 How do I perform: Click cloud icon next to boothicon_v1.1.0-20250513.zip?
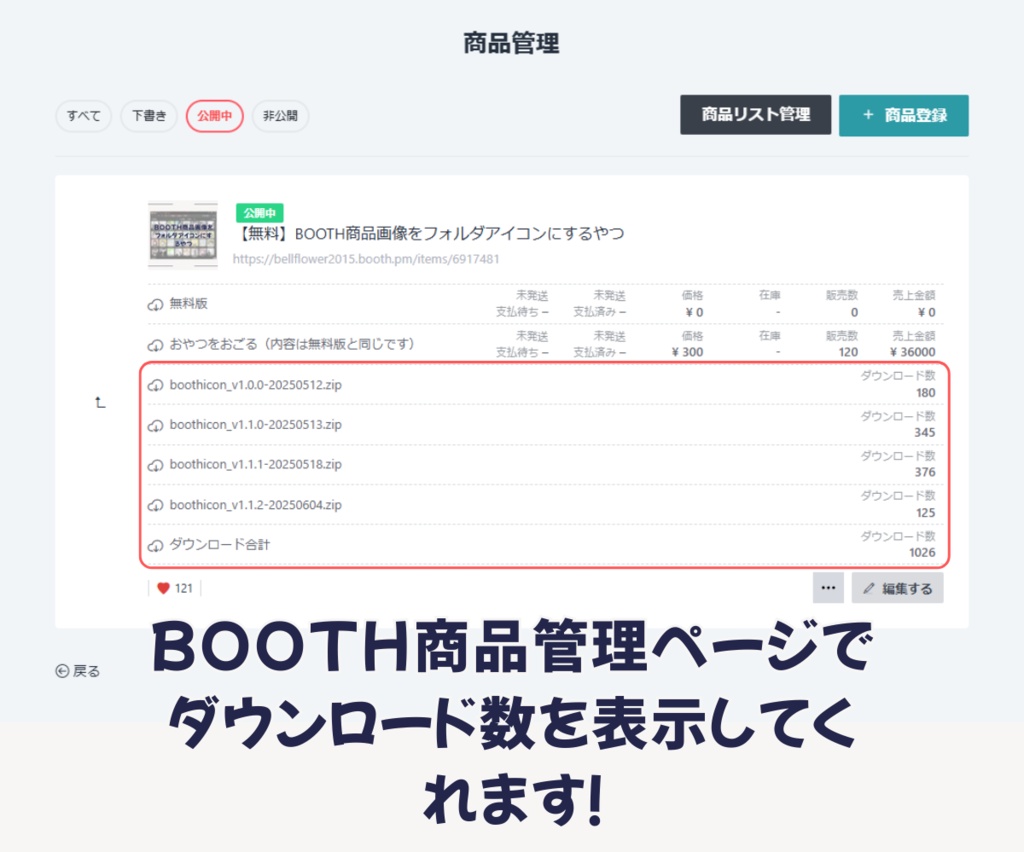(x=155, y=425)
